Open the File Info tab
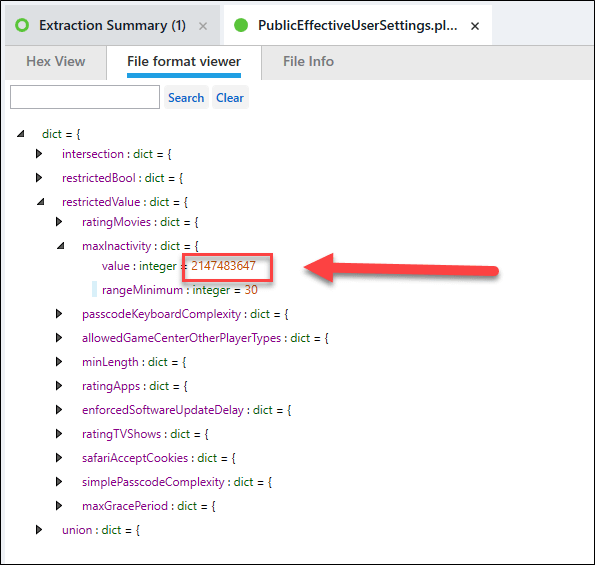 click(x=308, y=61)
